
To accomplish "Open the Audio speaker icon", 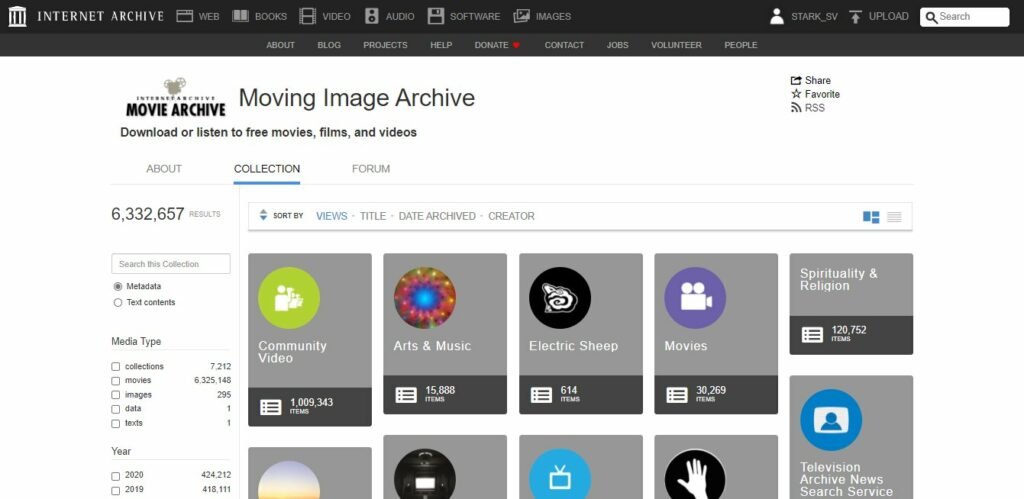I will pyautogui.click(x=372, y=16).
